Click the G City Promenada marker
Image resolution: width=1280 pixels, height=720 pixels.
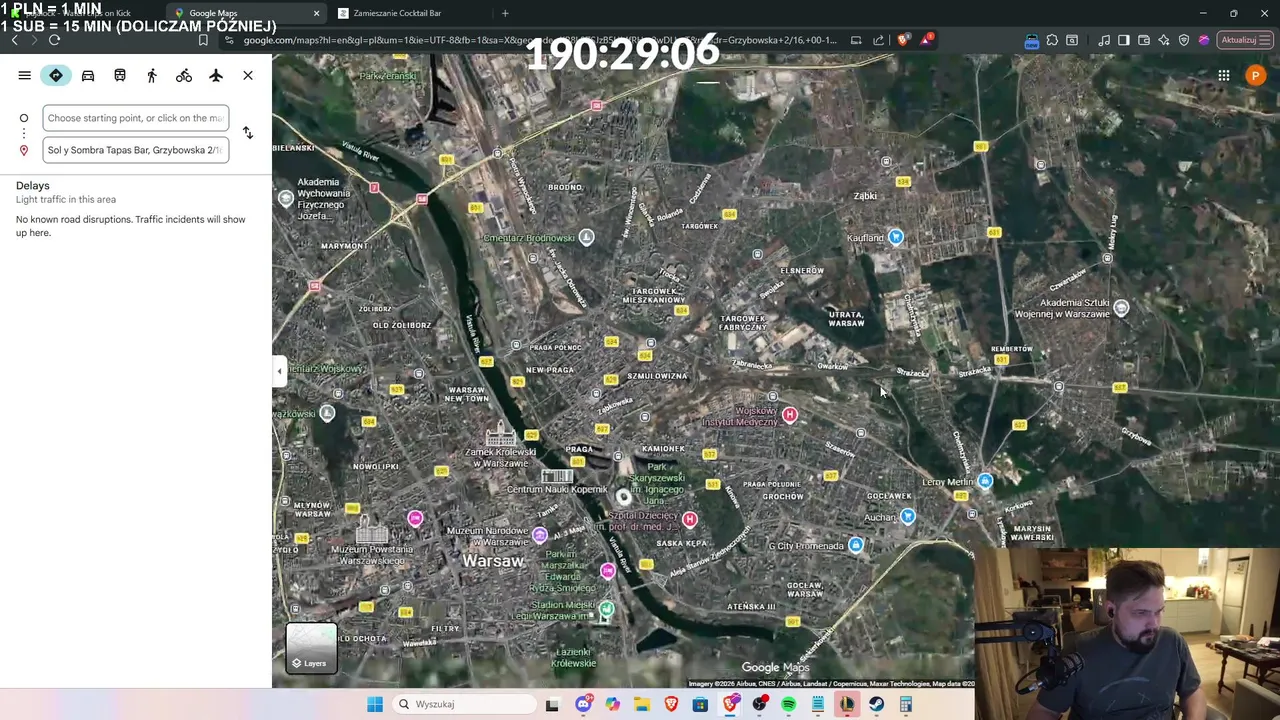(x=856, y=545)
